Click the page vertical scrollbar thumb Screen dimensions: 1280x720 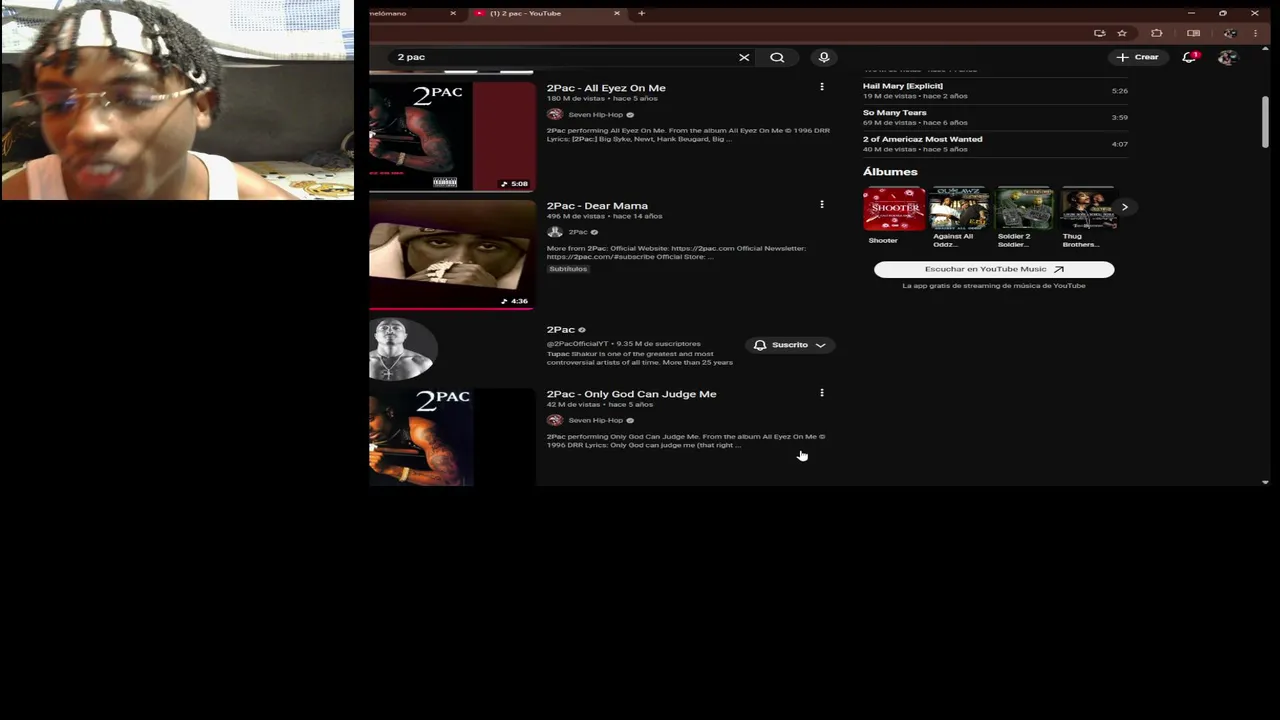1265,123
